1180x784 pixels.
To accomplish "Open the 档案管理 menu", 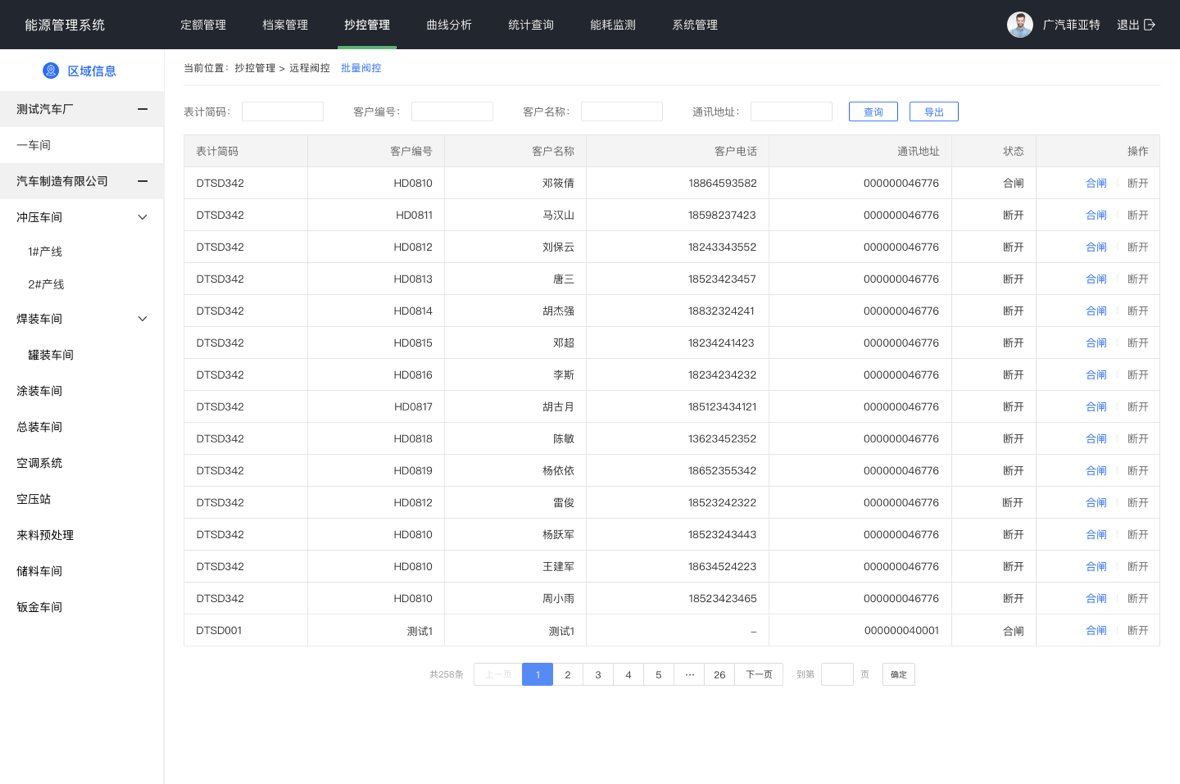I will point(285,25).
